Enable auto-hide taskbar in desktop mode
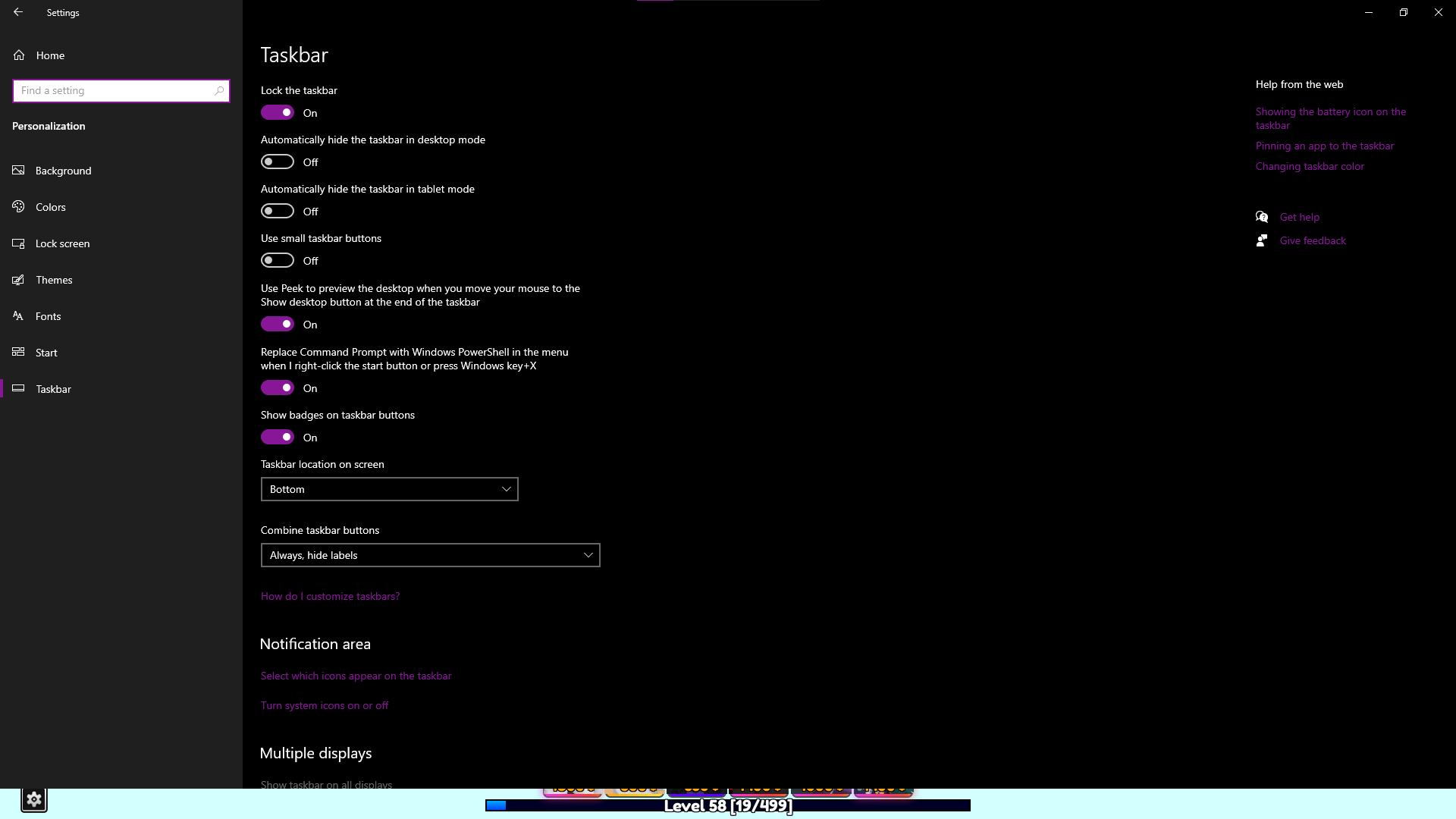Viewport: 1456px width, 819px height. click(278, 162)
